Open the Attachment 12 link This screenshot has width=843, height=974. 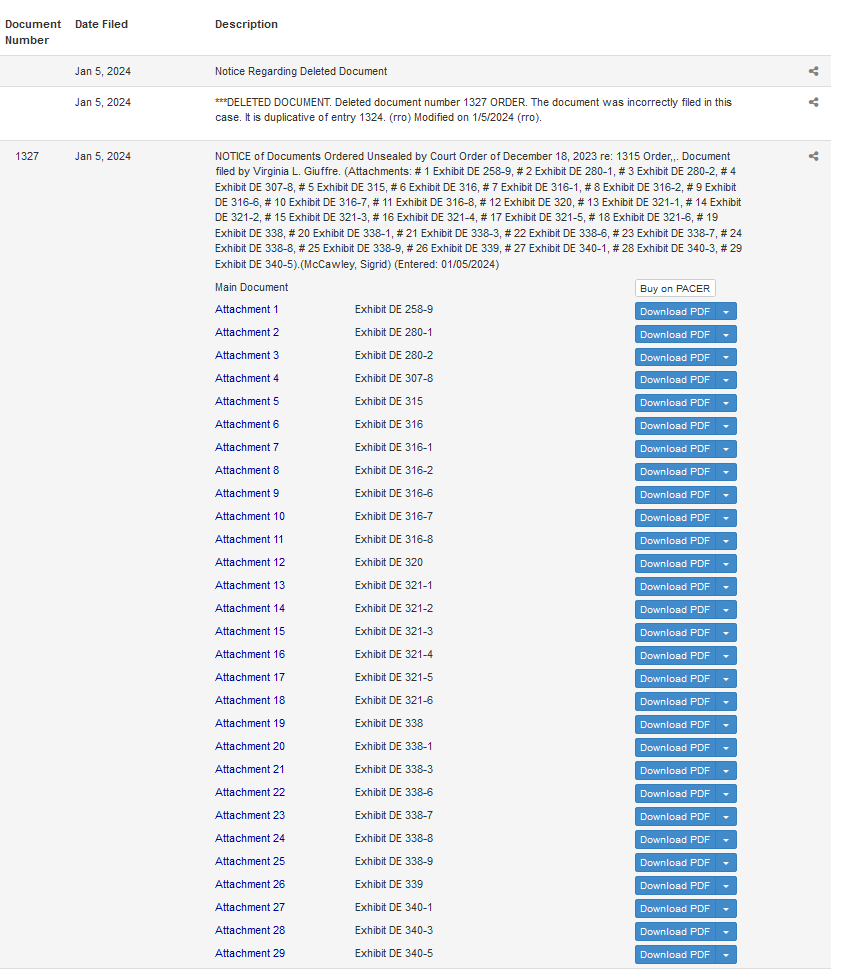pos(250,562)
